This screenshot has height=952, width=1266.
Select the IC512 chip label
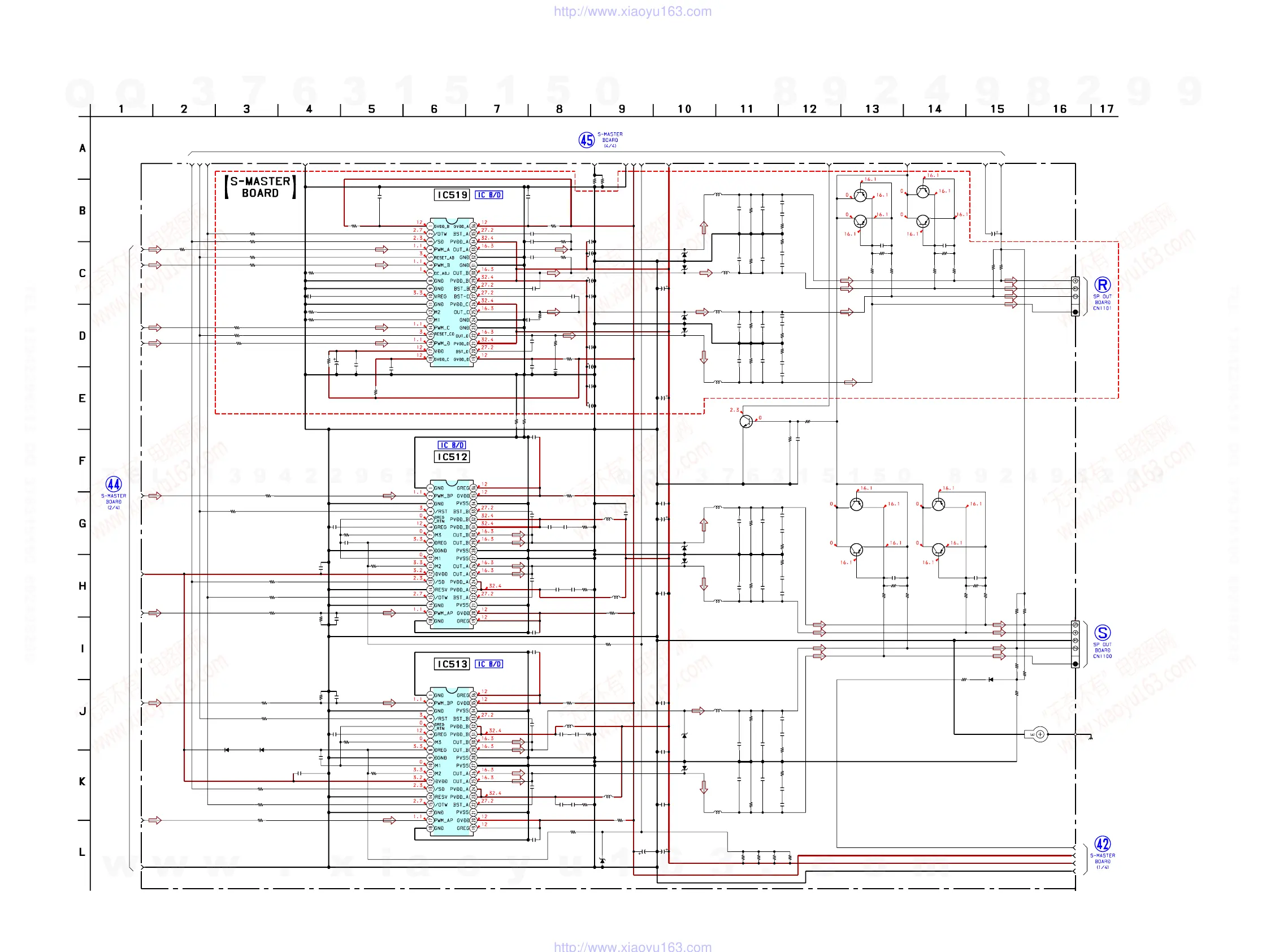click(x=452, y=457)
